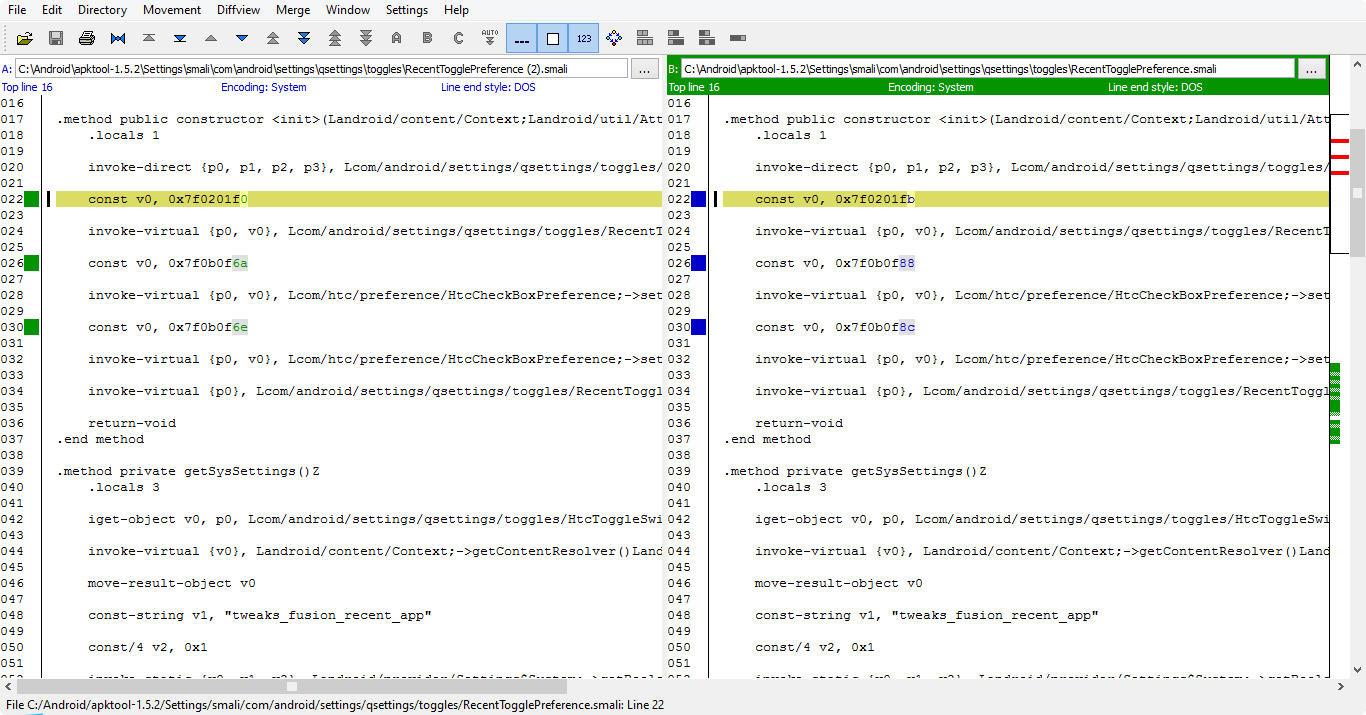Jump to first delta toolbar icon
This screenshot has width=1366, height=715.
[x=149, y=38]
